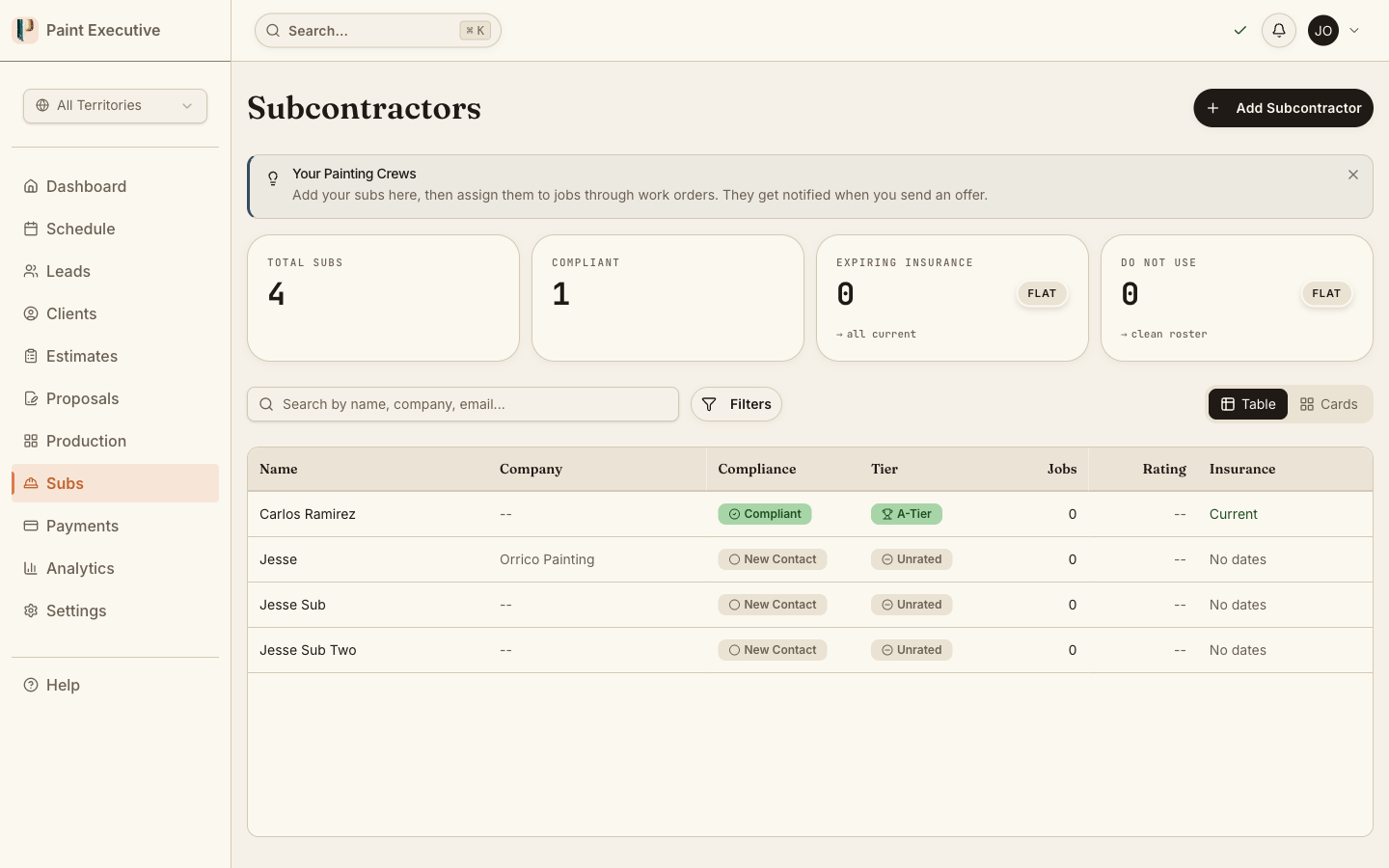Switch to Table view
The width and height of the screenshot is (1389, 868).
pyautogui.click(x=1248, y=404)
